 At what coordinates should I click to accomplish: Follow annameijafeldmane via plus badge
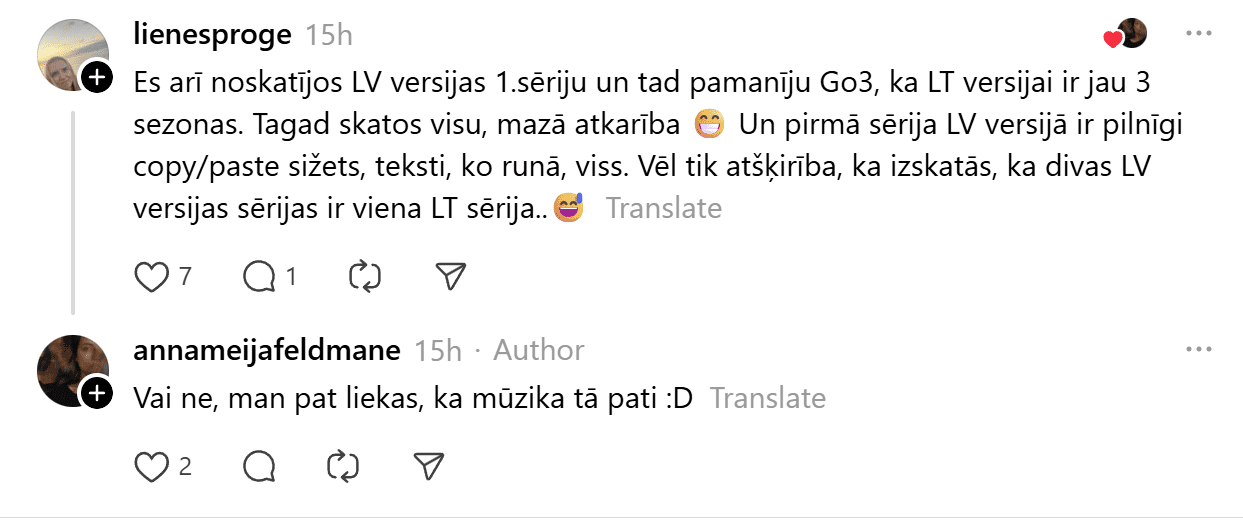tap(96, 393)
